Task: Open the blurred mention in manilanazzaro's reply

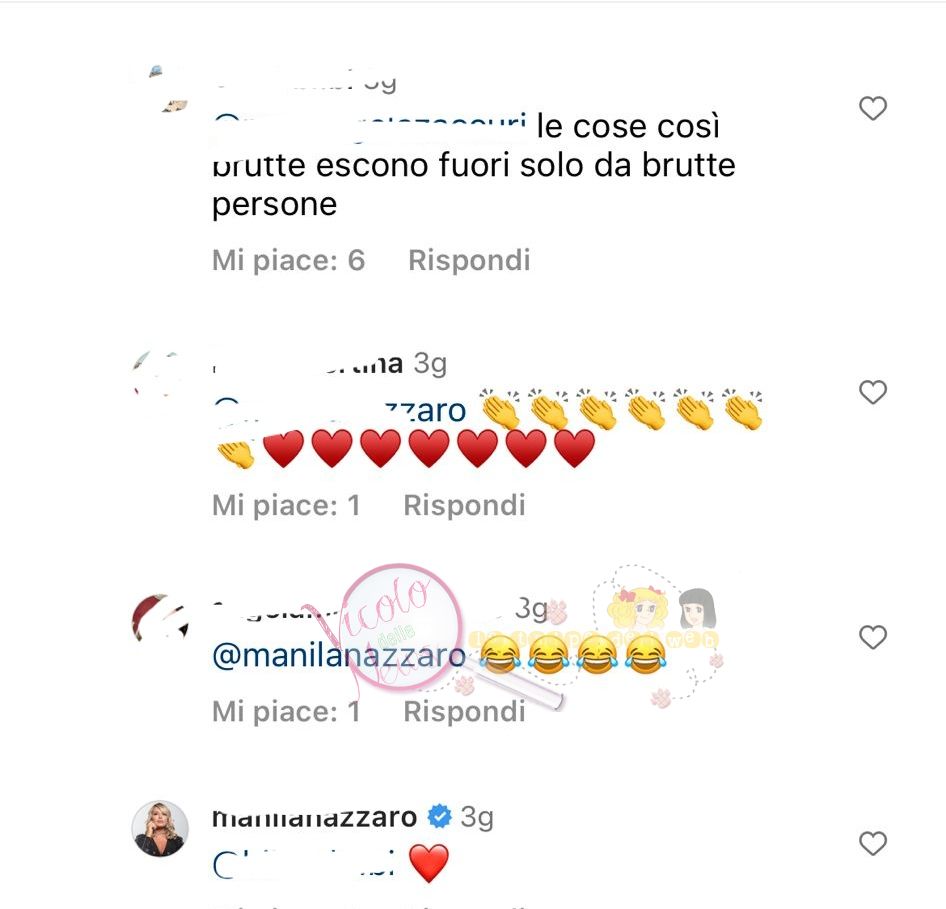Action: pos(303,863)
